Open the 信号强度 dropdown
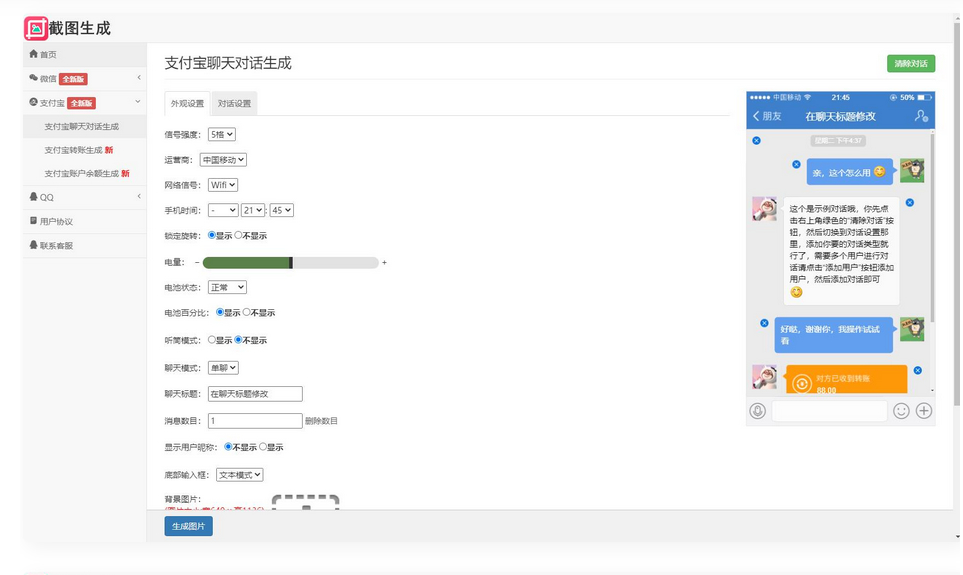This screenshot has width=963, height=575. click(222, 134)
